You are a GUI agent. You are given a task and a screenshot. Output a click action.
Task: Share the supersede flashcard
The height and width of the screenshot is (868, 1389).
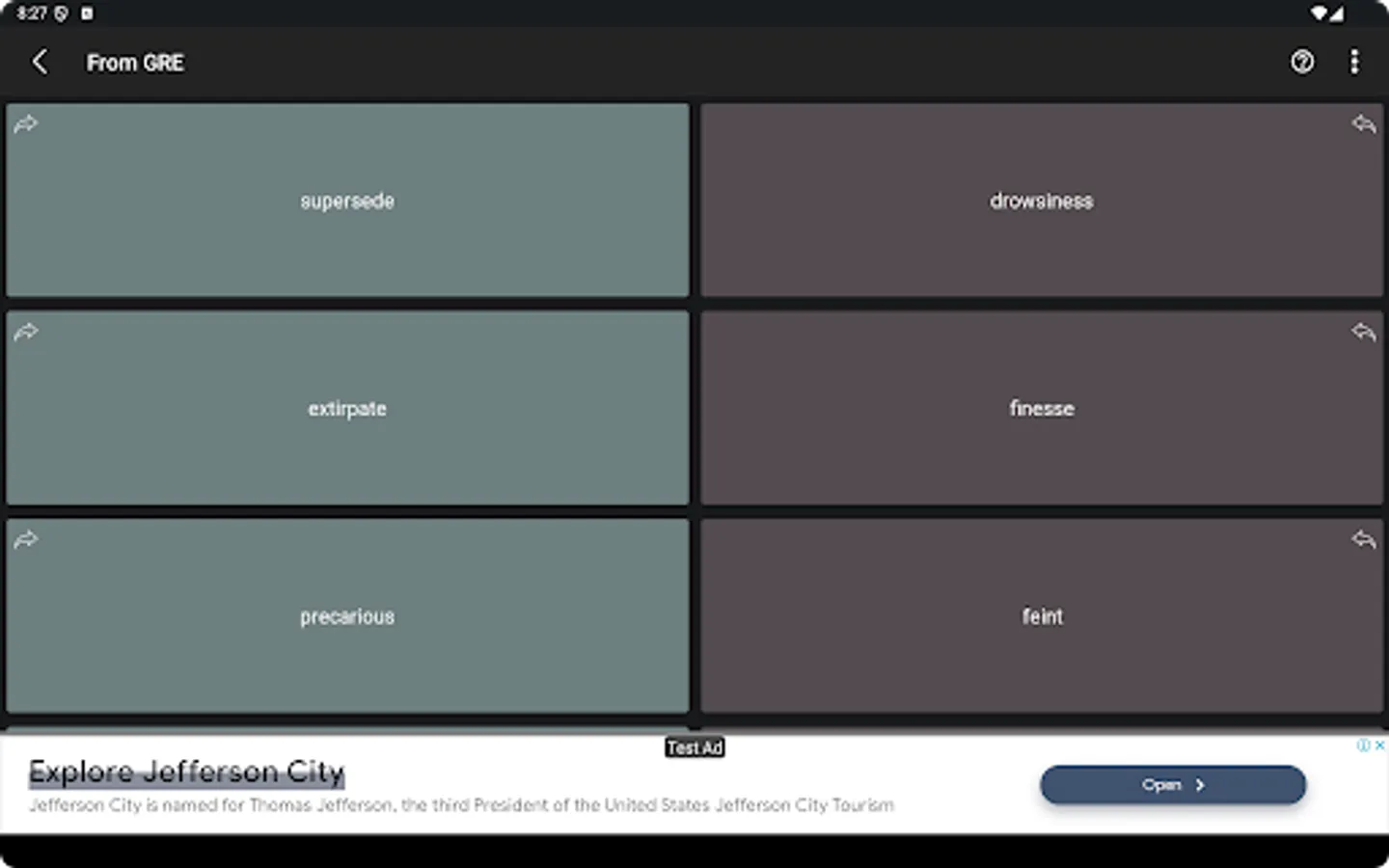25,123
